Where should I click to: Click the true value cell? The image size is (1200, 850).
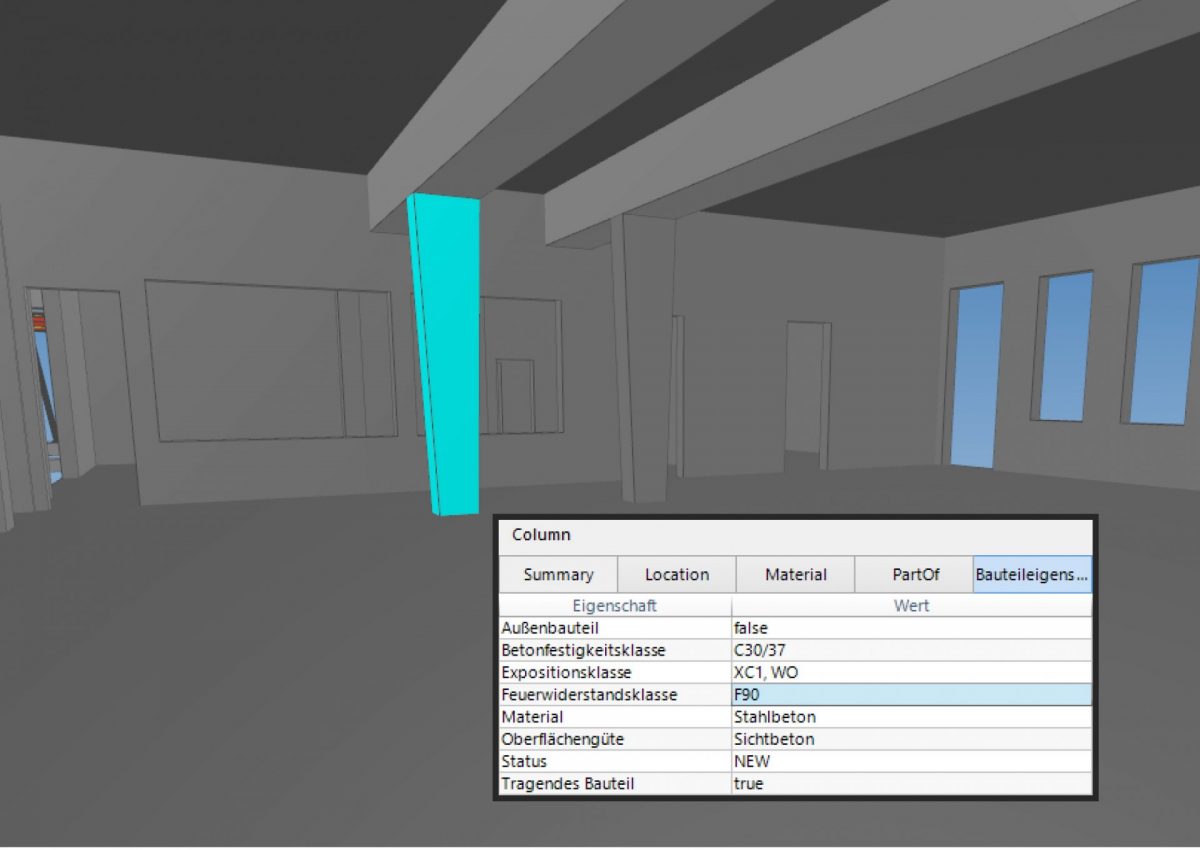912,784
